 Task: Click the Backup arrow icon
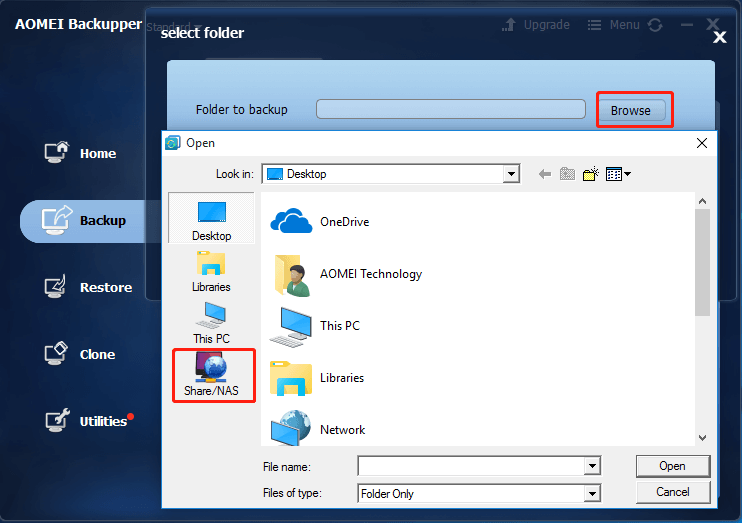56,220
